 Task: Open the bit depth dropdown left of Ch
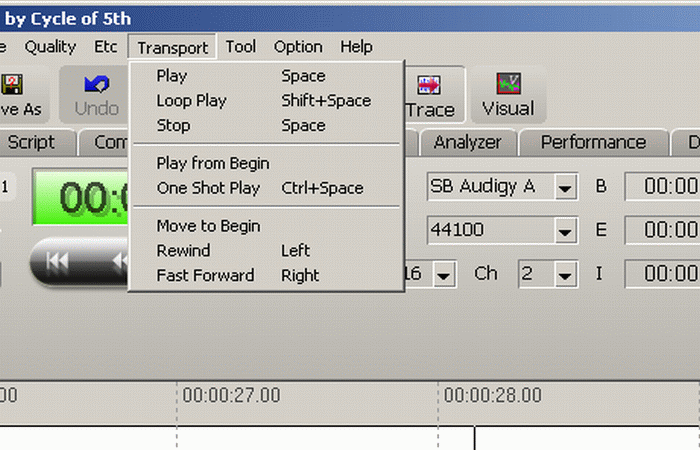tap(443, 274)
